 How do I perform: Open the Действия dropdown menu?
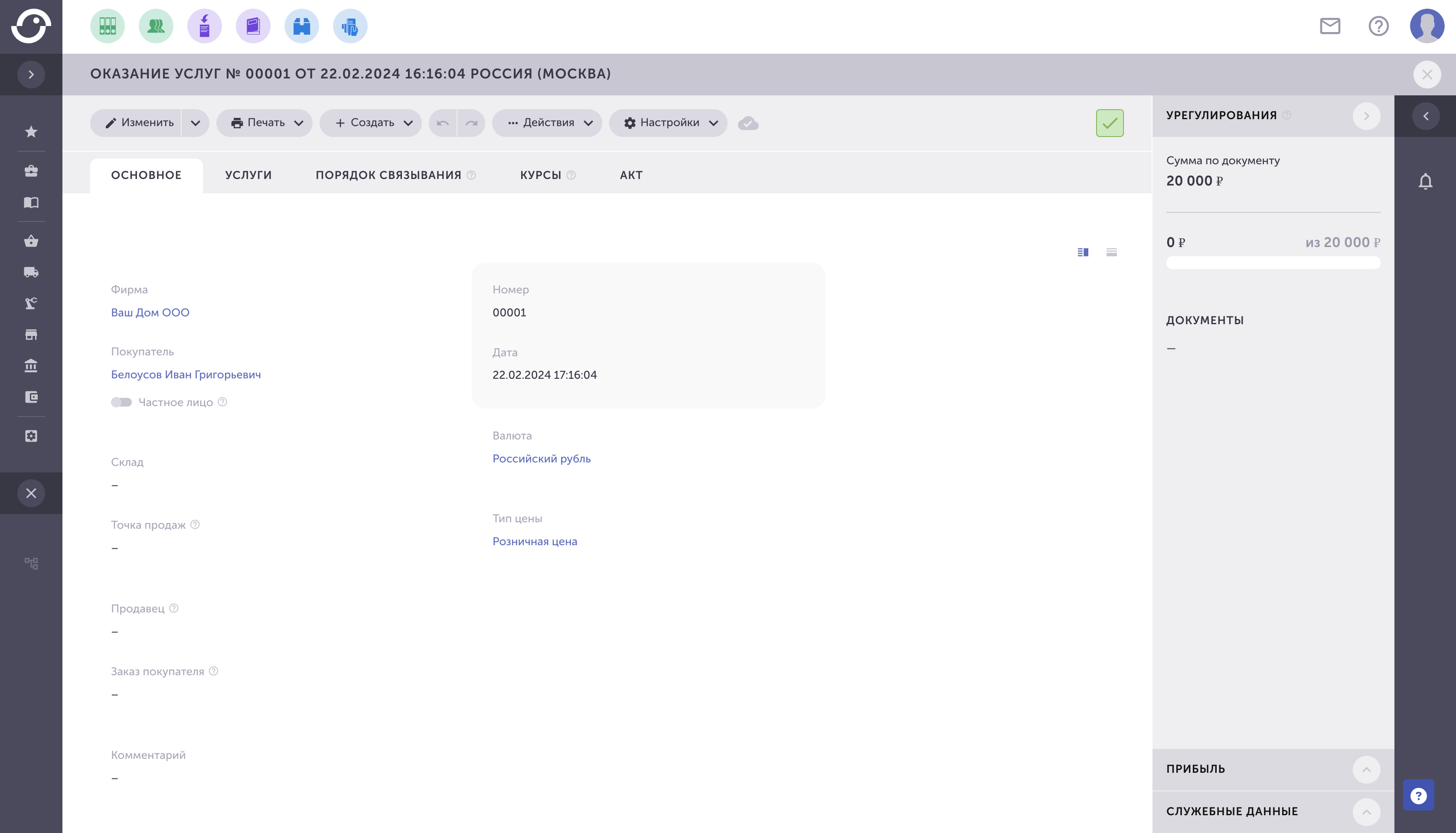tap(547, 123)
